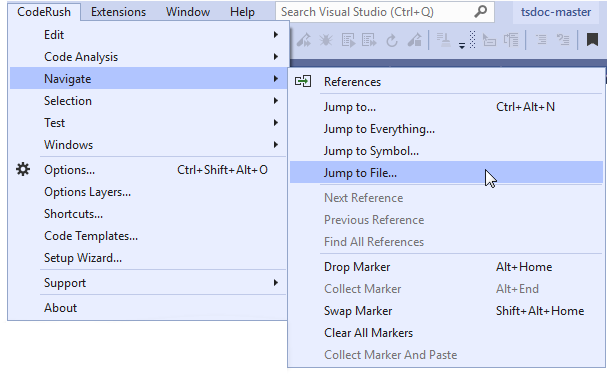
Task: Open Shortcuts... menu entry
Action: click(x=149, y=214)
